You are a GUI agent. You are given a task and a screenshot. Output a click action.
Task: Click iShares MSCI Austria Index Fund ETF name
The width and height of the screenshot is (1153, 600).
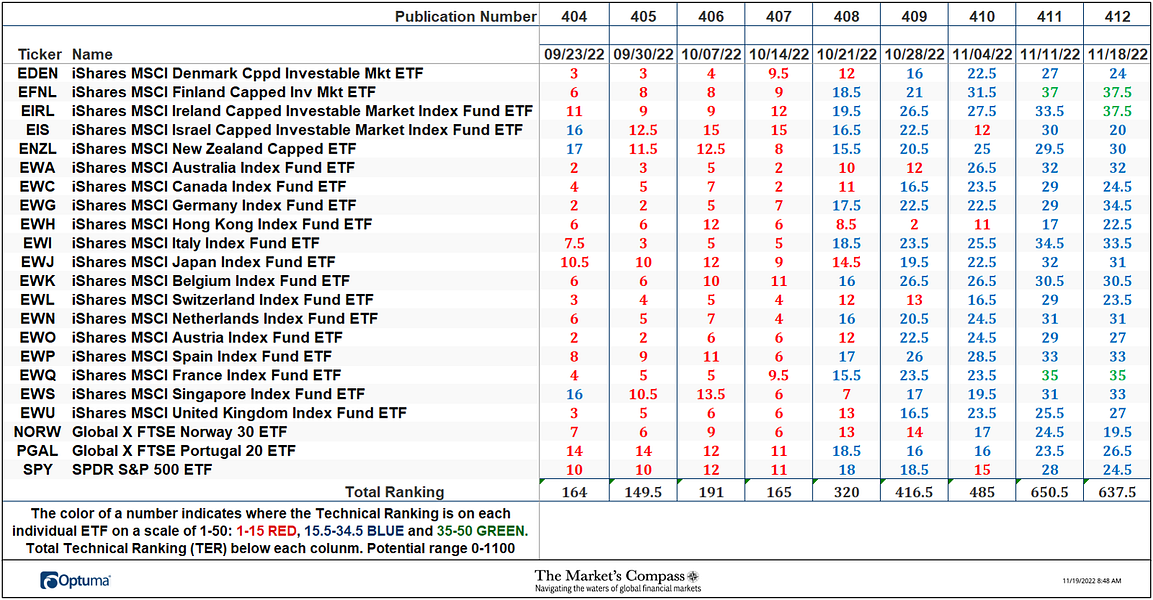click(207, 338)
